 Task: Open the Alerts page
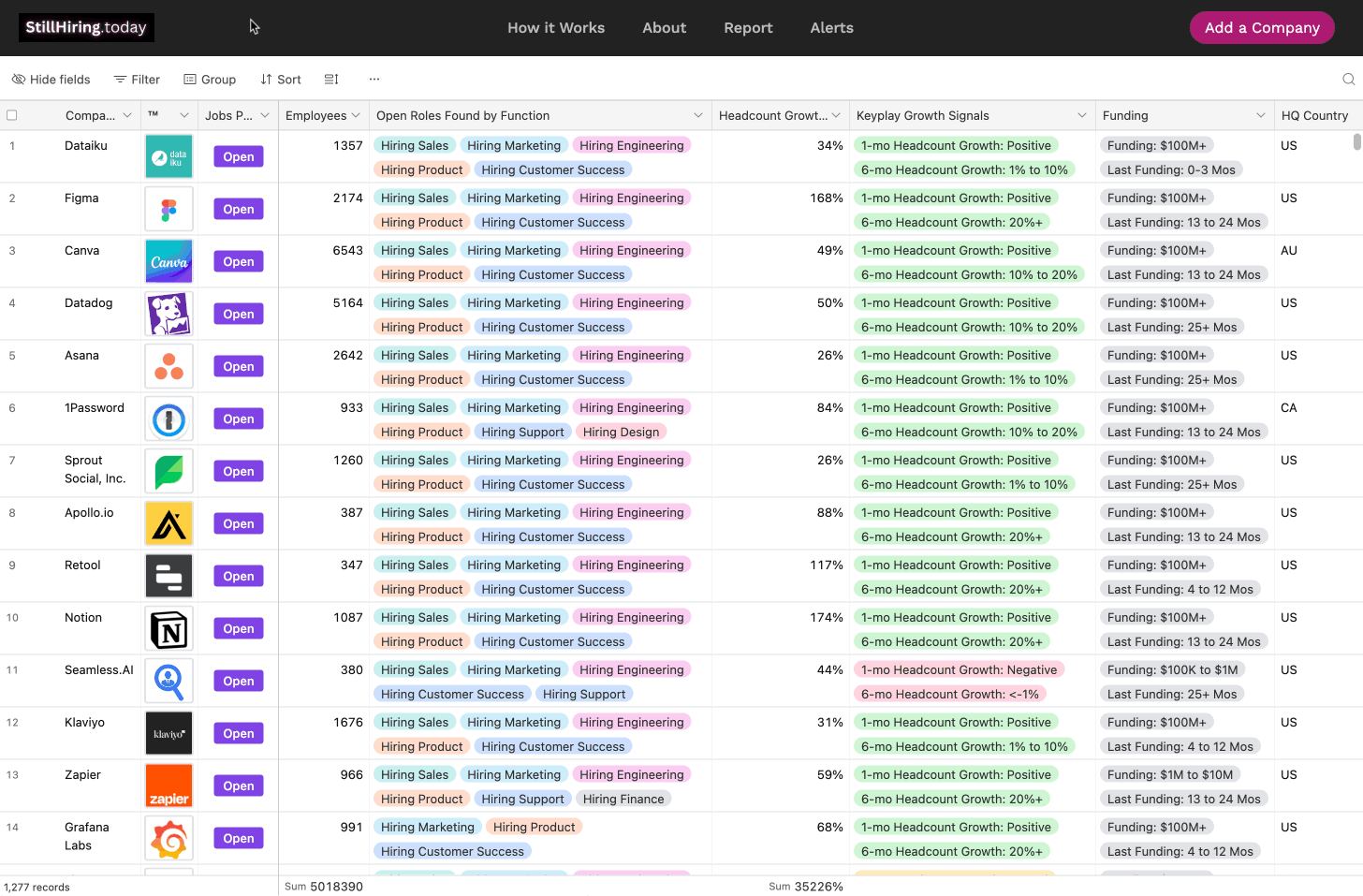point(832,28)
